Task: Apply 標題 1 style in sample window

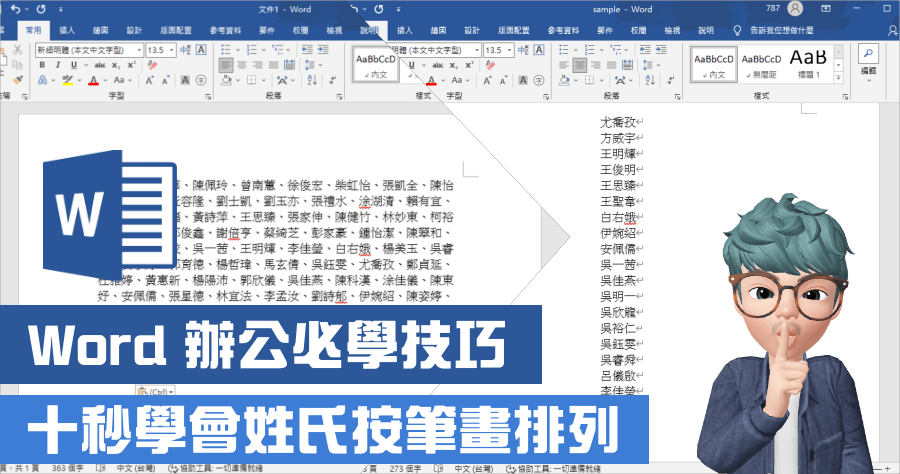Action: pyautogui.click(x=808, y=65)
